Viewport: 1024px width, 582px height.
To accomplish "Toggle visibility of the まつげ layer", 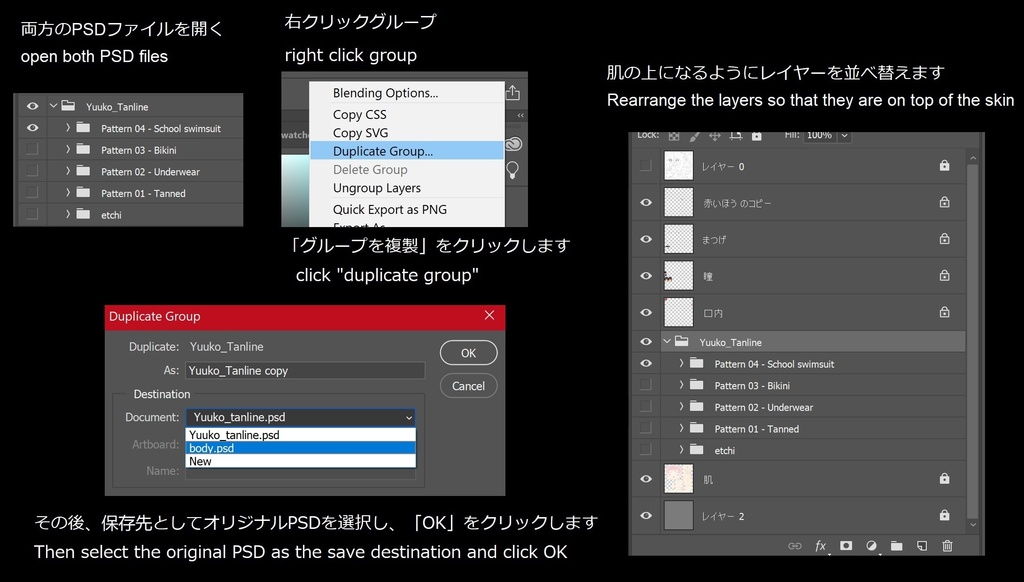I will coord(646,238).
